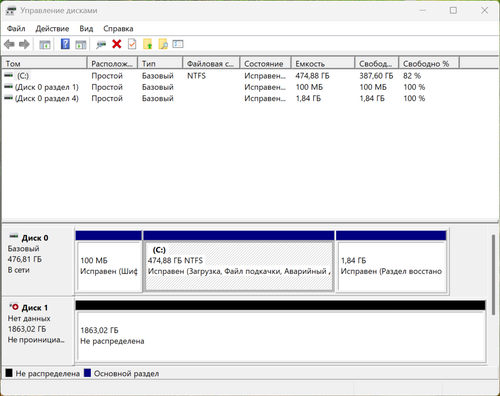Click the Forward arrow toolbar icon
Viewport: 500px width, 396px height.
pyautogui.click(x=24, y=44)
